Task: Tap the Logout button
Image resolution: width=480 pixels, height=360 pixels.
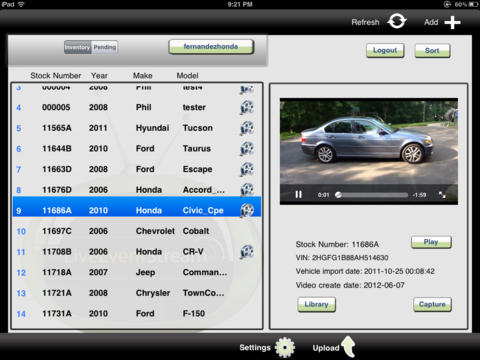Action: pos(385,51)
